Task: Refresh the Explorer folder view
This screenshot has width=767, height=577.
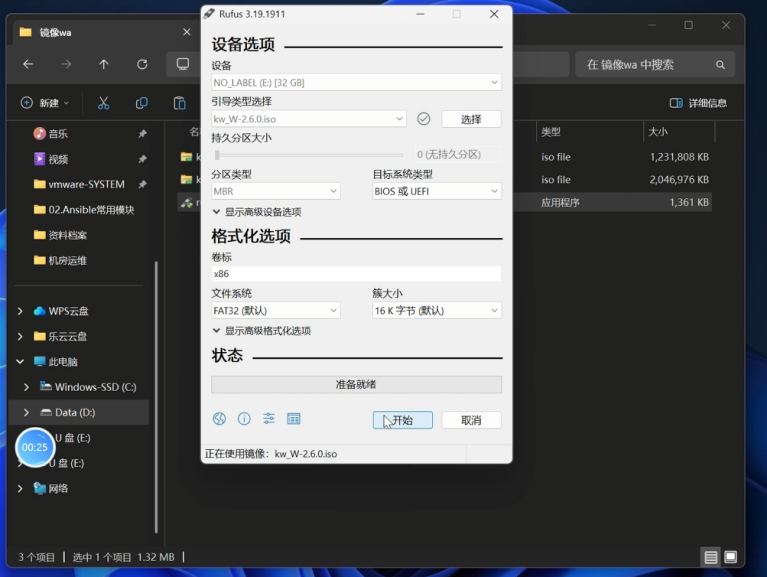Action: (x=142, y=64)
